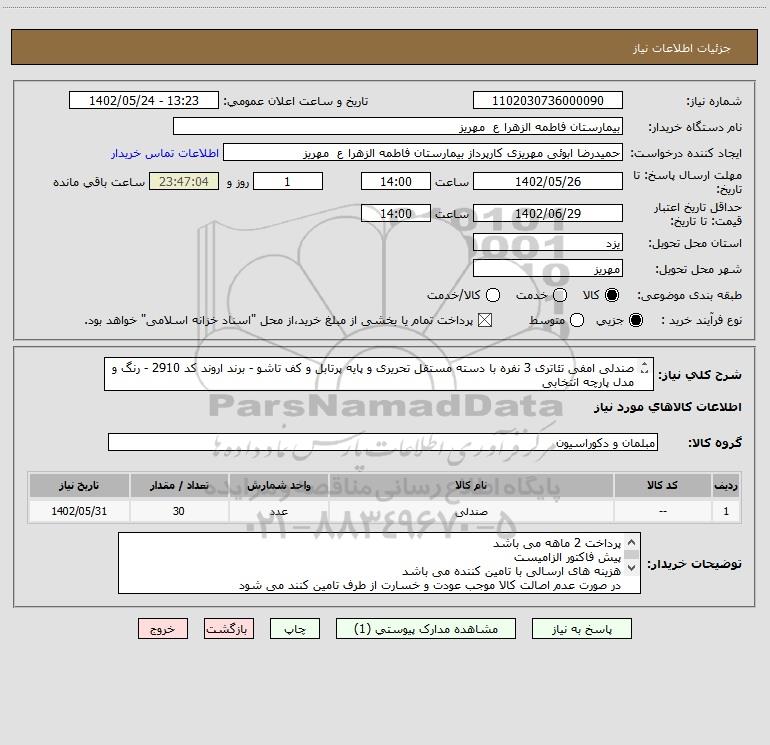770x745 pixels.
Task: Click the گروه کالا field مبلمان و دکوراسیون
Action: coord(383,442)
